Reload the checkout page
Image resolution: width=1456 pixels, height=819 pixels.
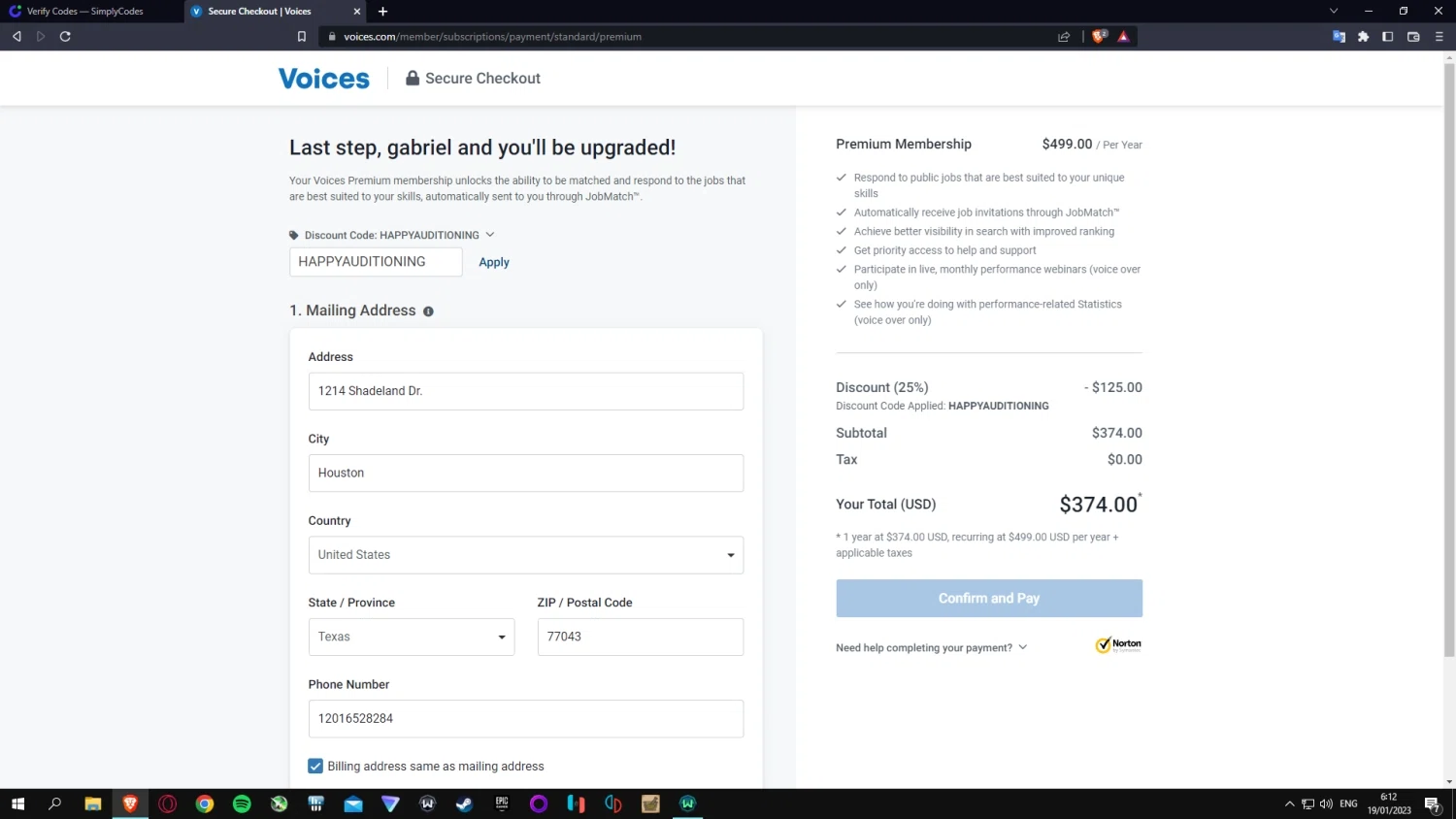click(65, 37)
